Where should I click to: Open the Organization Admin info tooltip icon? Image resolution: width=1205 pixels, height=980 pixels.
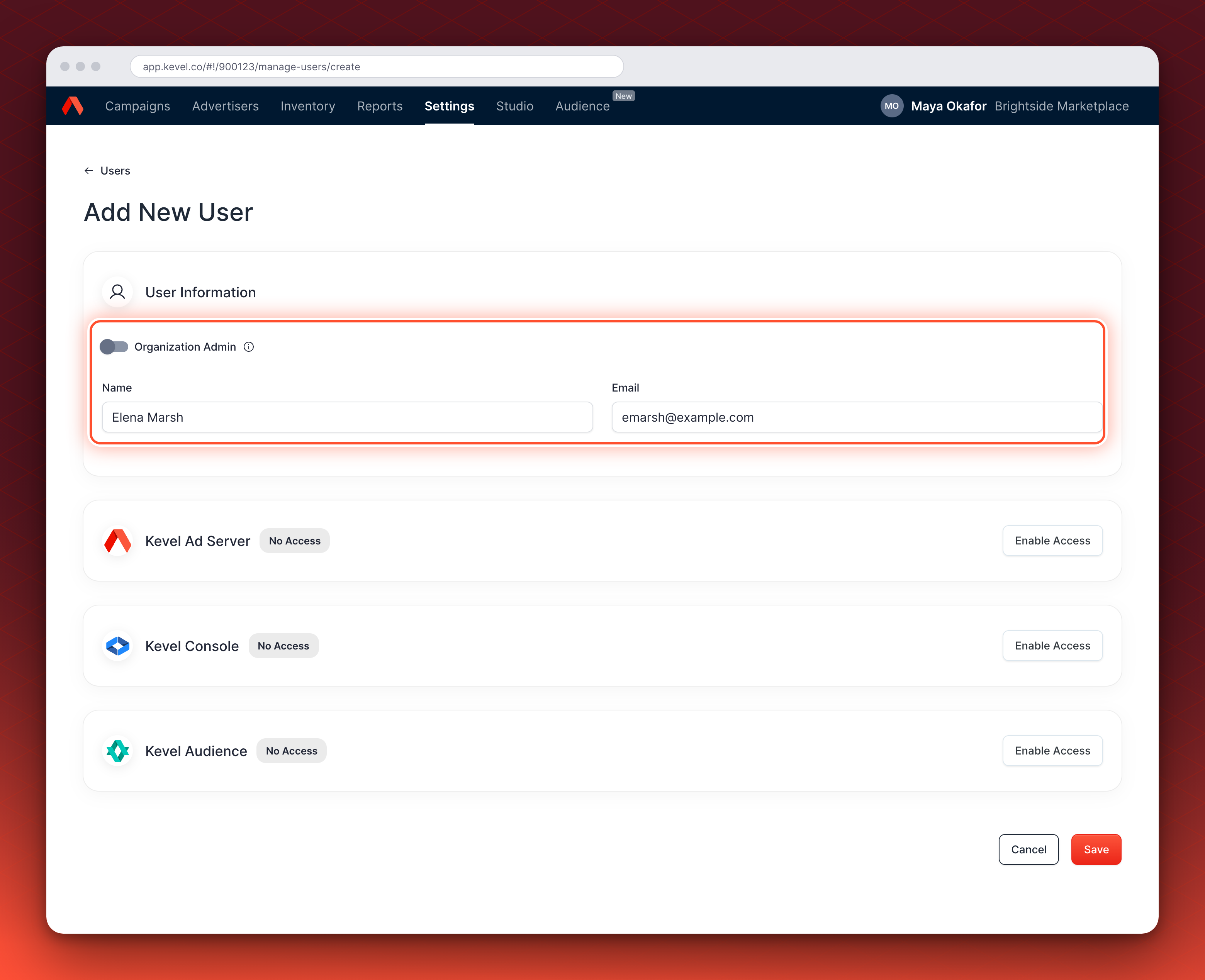click(x=248, y=347)
